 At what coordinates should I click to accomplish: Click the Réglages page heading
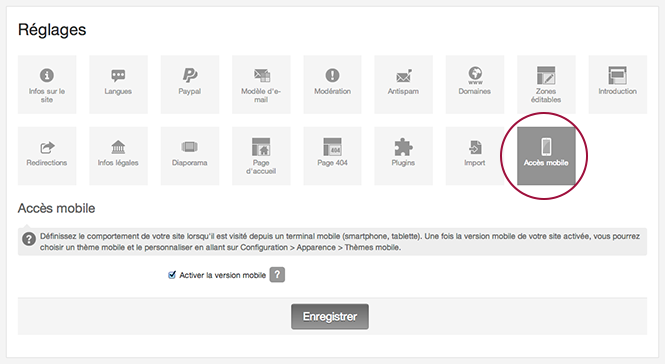click(52, 30)
